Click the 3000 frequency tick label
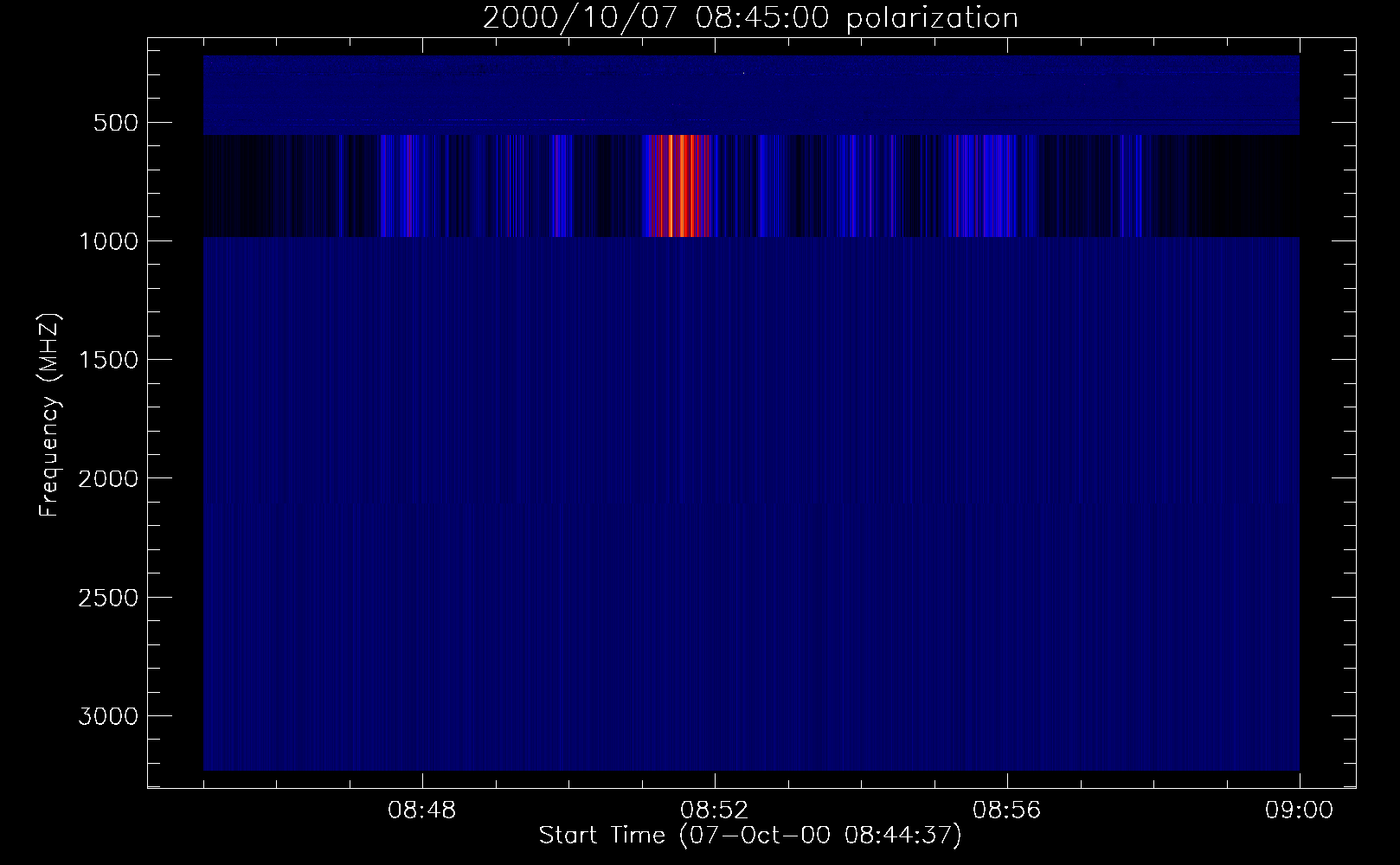The image size is (1400, 865). click(x=108, y=716)
